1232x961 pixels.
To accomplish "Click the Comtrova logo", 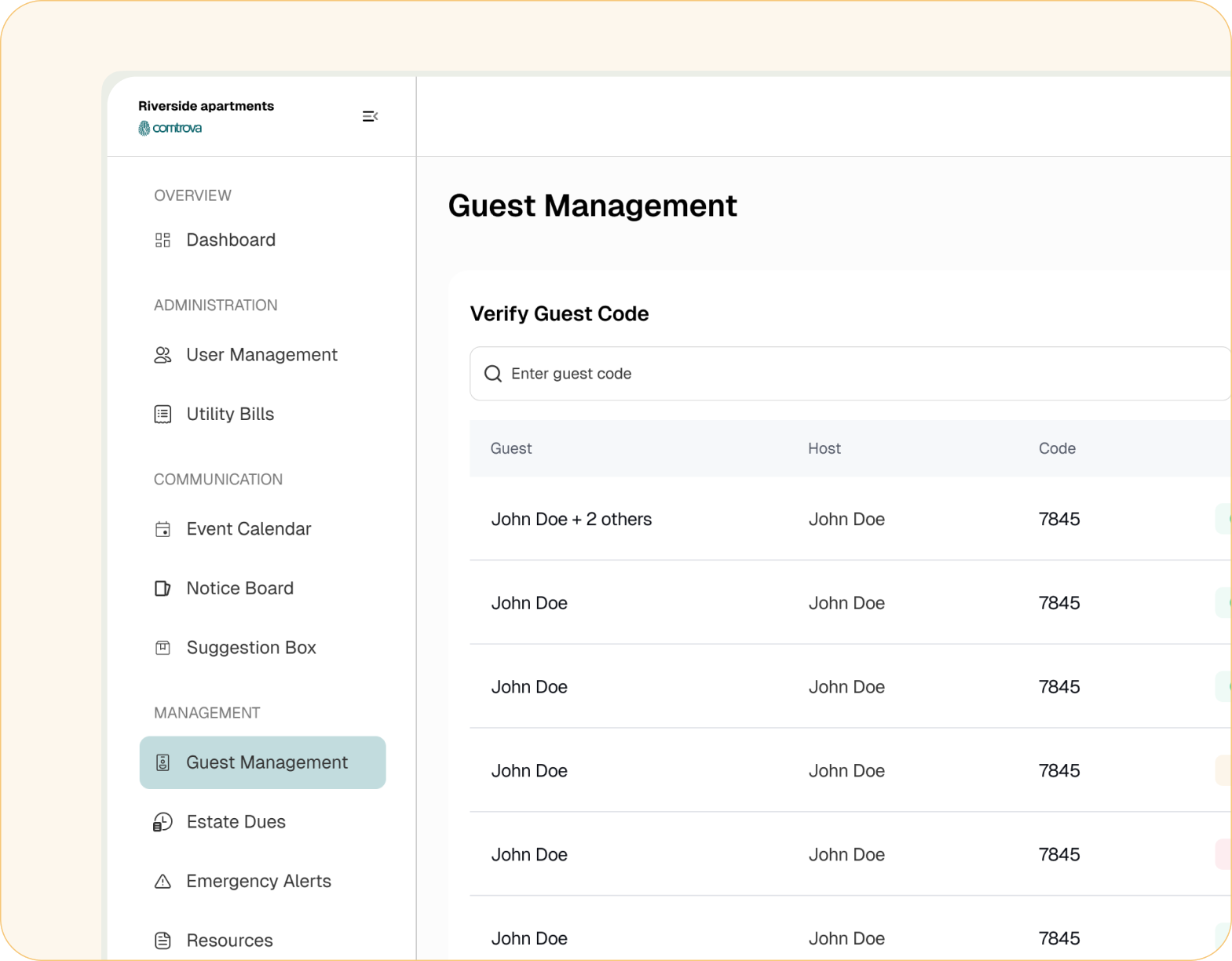I will click(x=170, y=128).
